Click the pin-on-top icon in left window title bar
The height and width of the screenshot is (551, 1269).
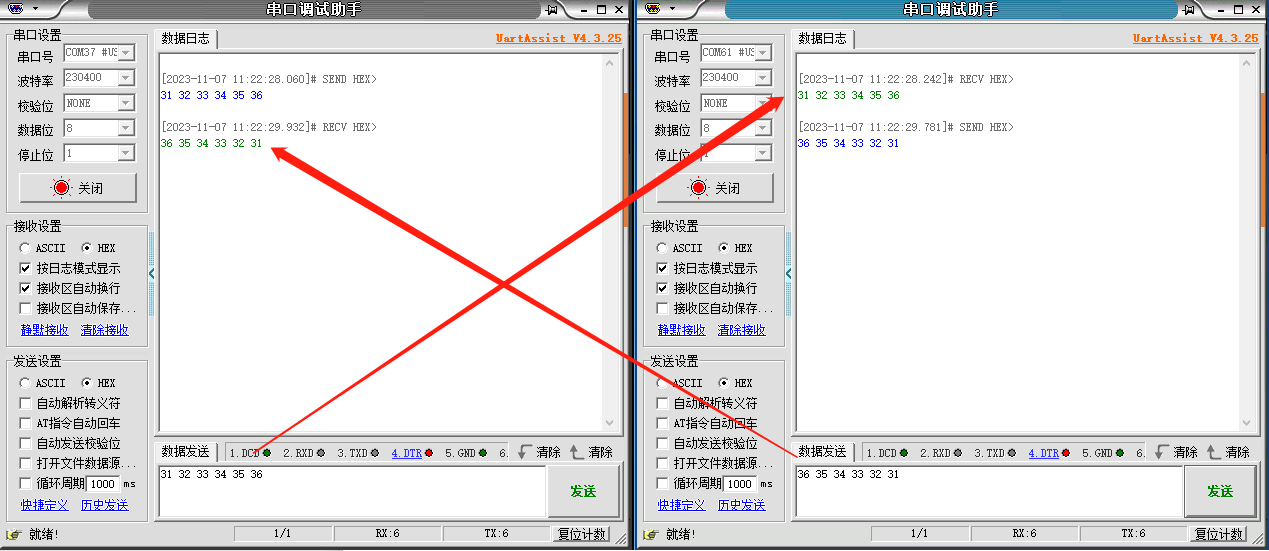[551, 9]
